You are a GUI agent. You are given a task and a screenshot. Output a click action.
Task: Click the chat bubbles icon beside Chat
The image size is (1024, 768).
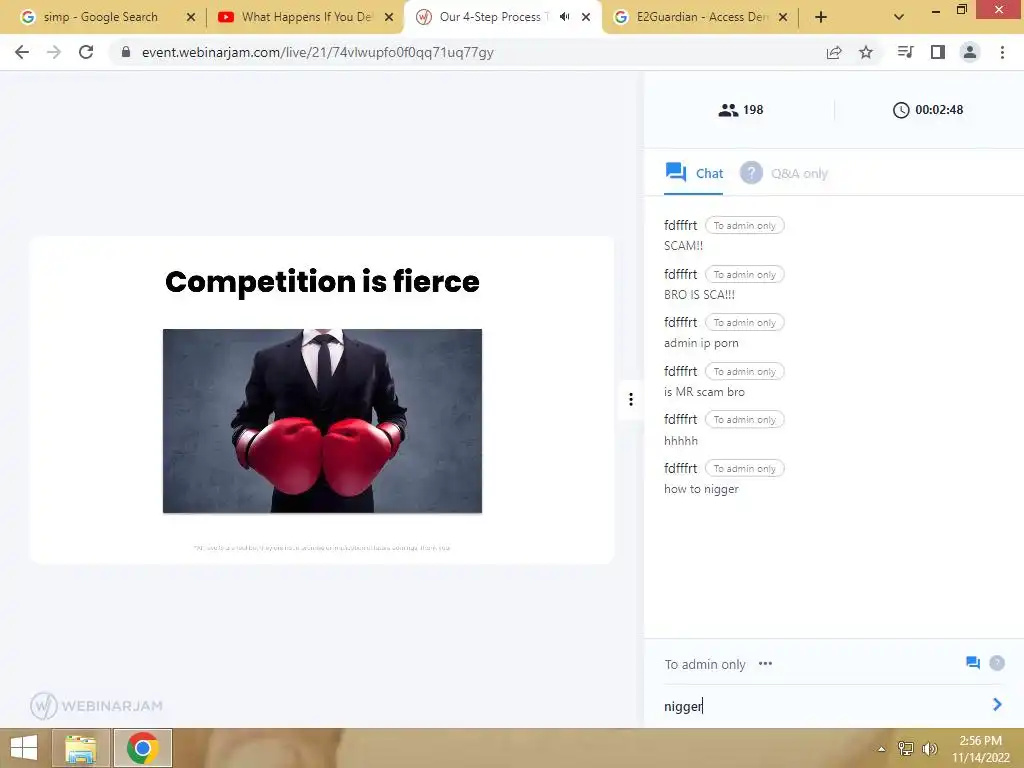[676, 172]
